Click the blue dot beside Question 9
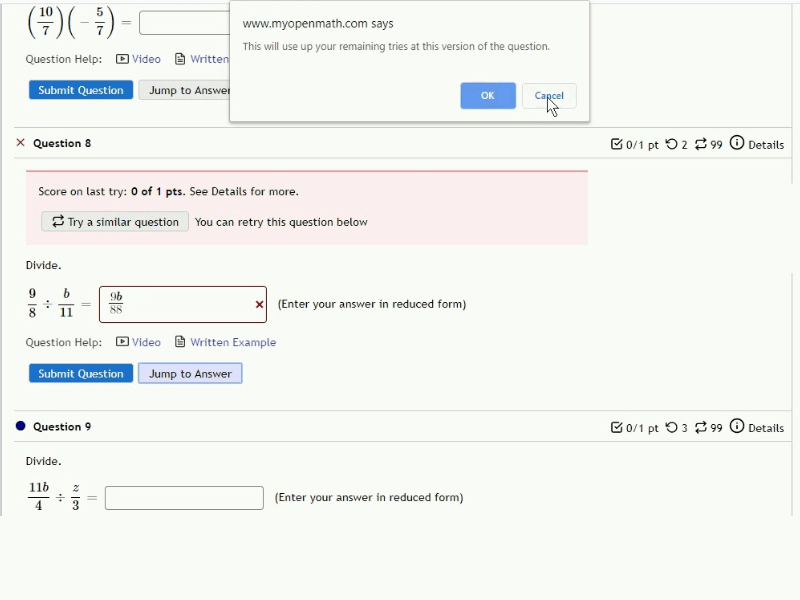The height and width of the screenshot is (600, 800). (21, 426)
